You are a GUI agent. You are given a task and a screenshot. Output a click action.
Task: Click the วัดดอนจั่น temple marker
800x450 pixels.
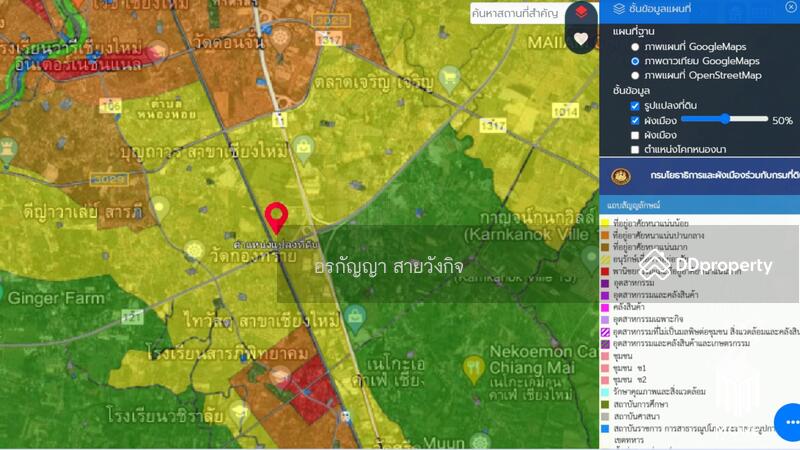click(x=280, y=39)
